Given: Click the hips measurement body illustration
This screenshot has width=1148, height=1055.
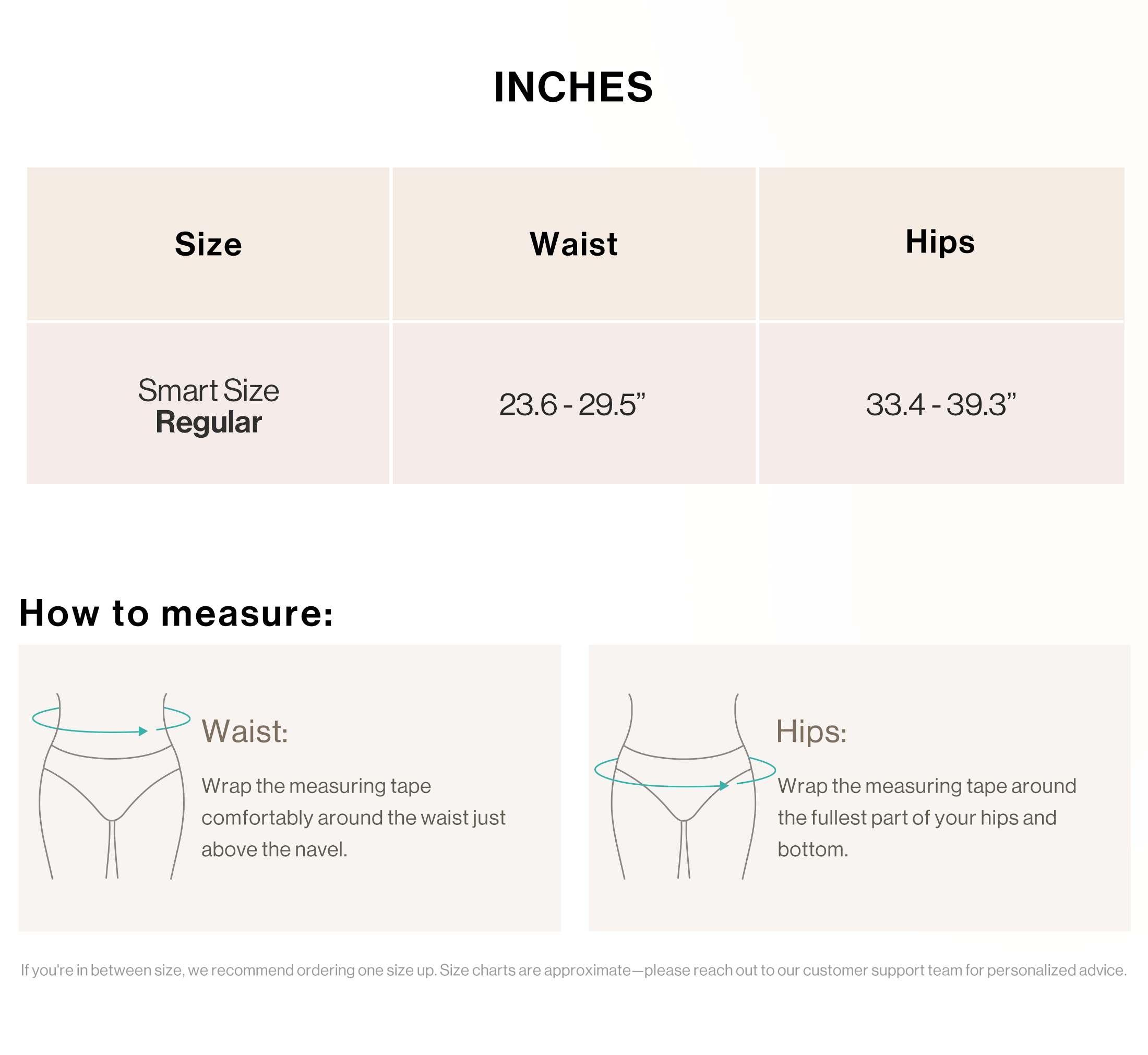Looking at the screenshot, I should pyautogui.click(x=684, y=786).
